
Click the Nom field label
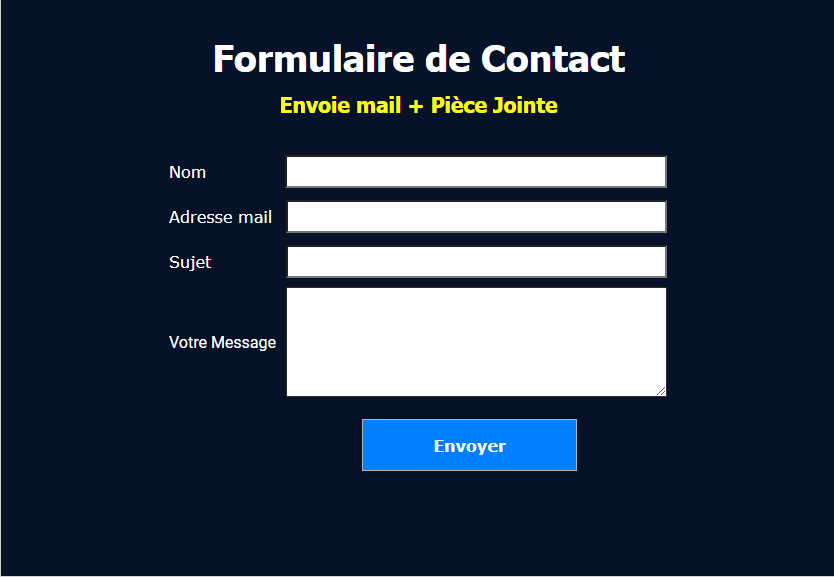[x=188, y=172]
